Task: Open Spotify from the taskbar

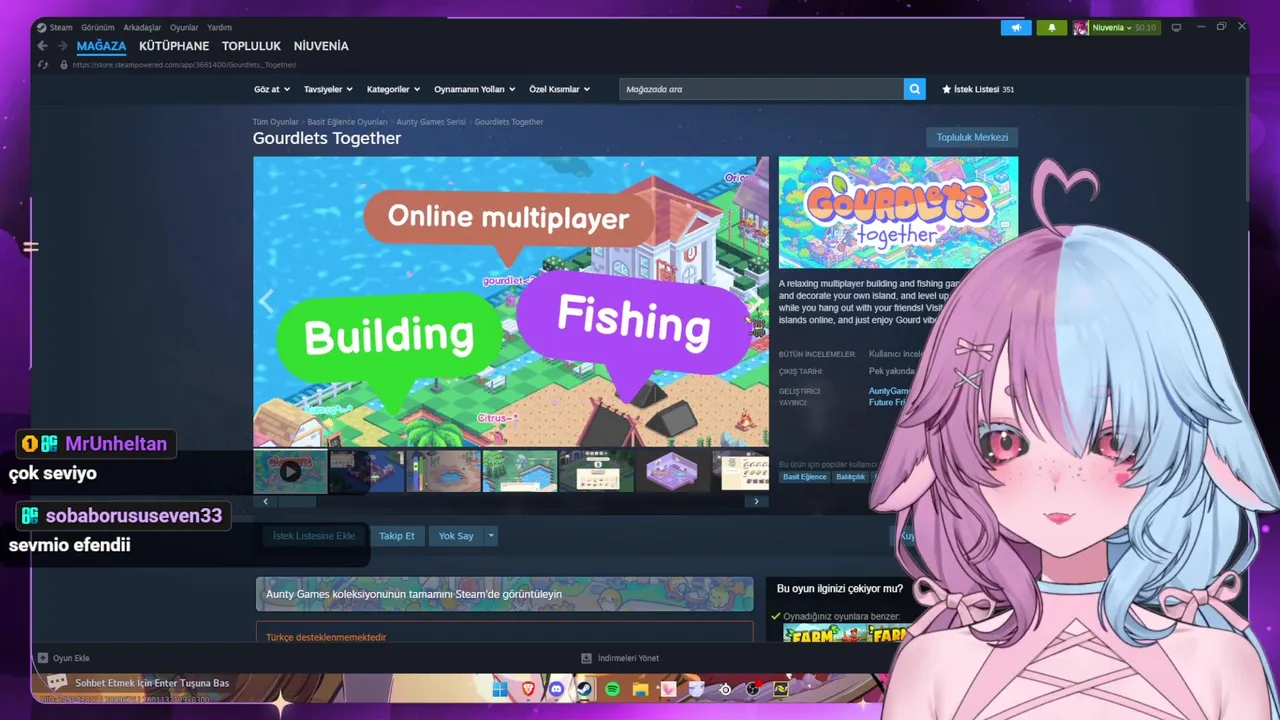Action: (x=612, y=689)
